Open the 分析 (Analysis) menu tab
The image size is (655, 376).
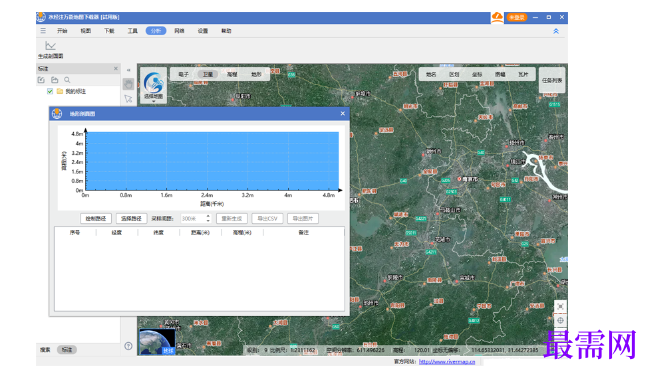(156, 31)
